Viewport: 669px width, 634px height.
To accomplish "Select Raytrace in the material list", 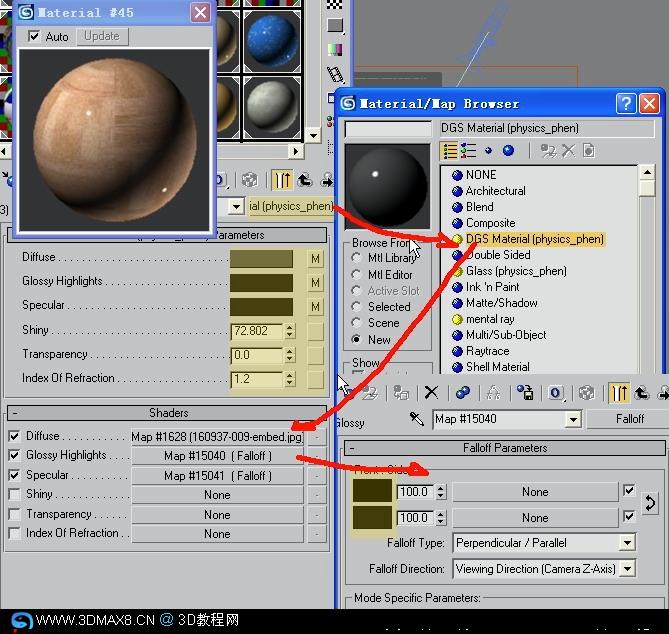I will [x=487, y=351].
